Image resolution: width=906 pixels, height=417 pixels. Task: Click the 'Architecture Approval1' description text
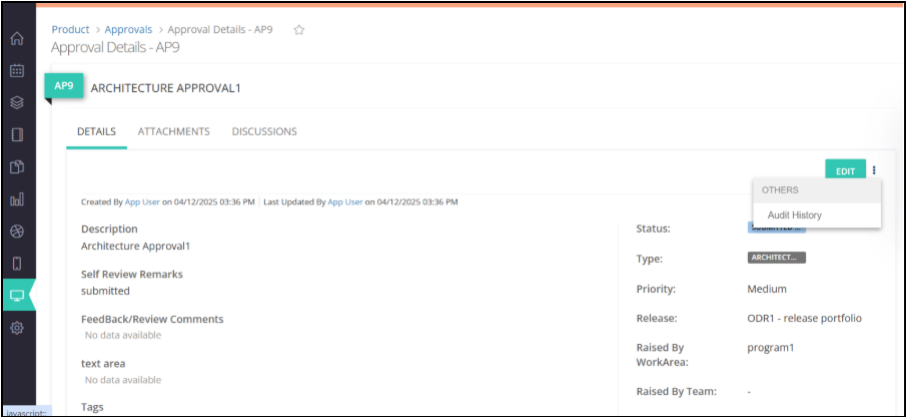pos(135,246)
